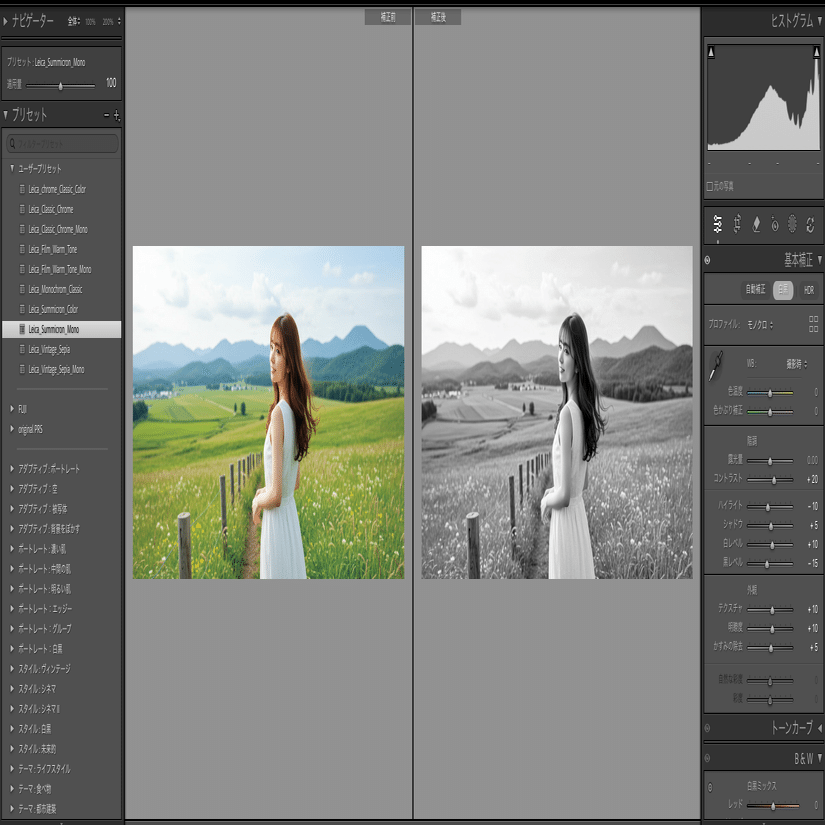Expand the Navigator panel
This screenshot has height=825, width=825.
click(5, 21)
